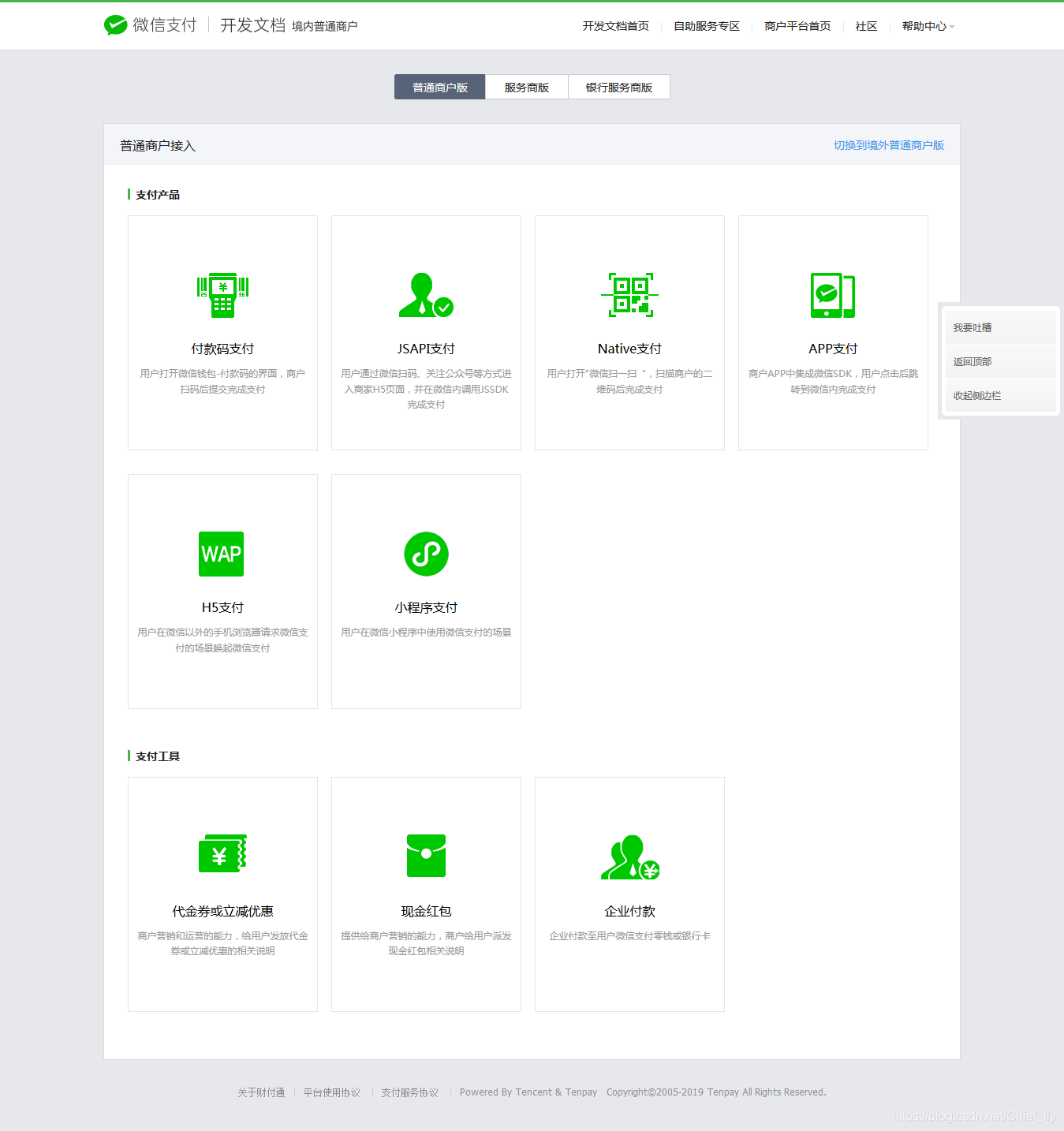Switch to the 服务商版 tab
Viewport: 1064px width, 1131px height.
527,87
